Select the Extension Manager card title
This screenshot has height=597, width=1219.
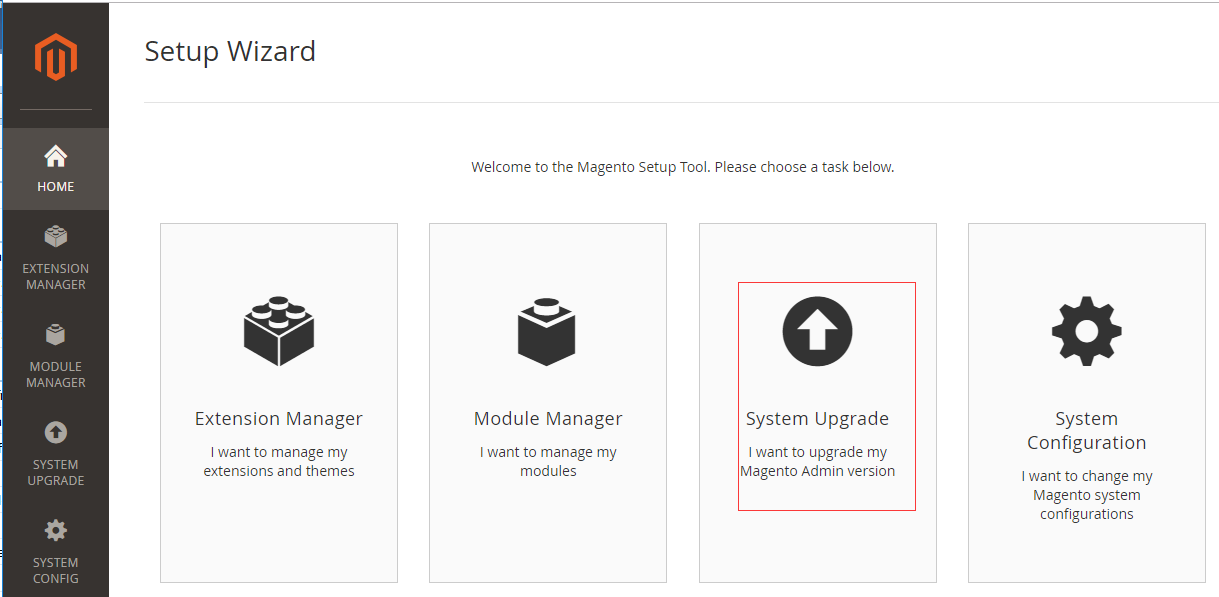(x=279, y=419)
